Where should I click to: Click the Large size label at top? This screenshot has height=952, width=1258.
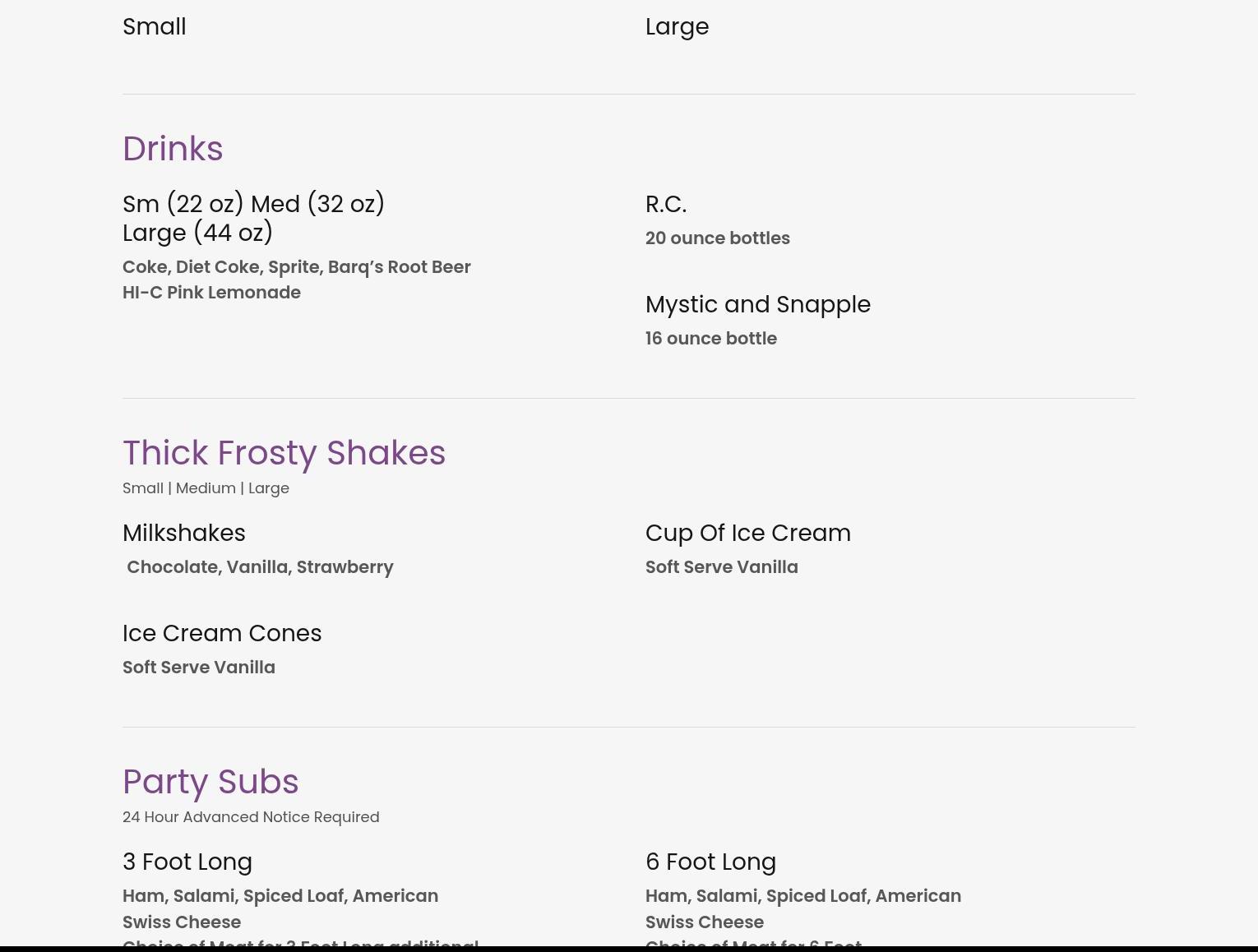677,26
